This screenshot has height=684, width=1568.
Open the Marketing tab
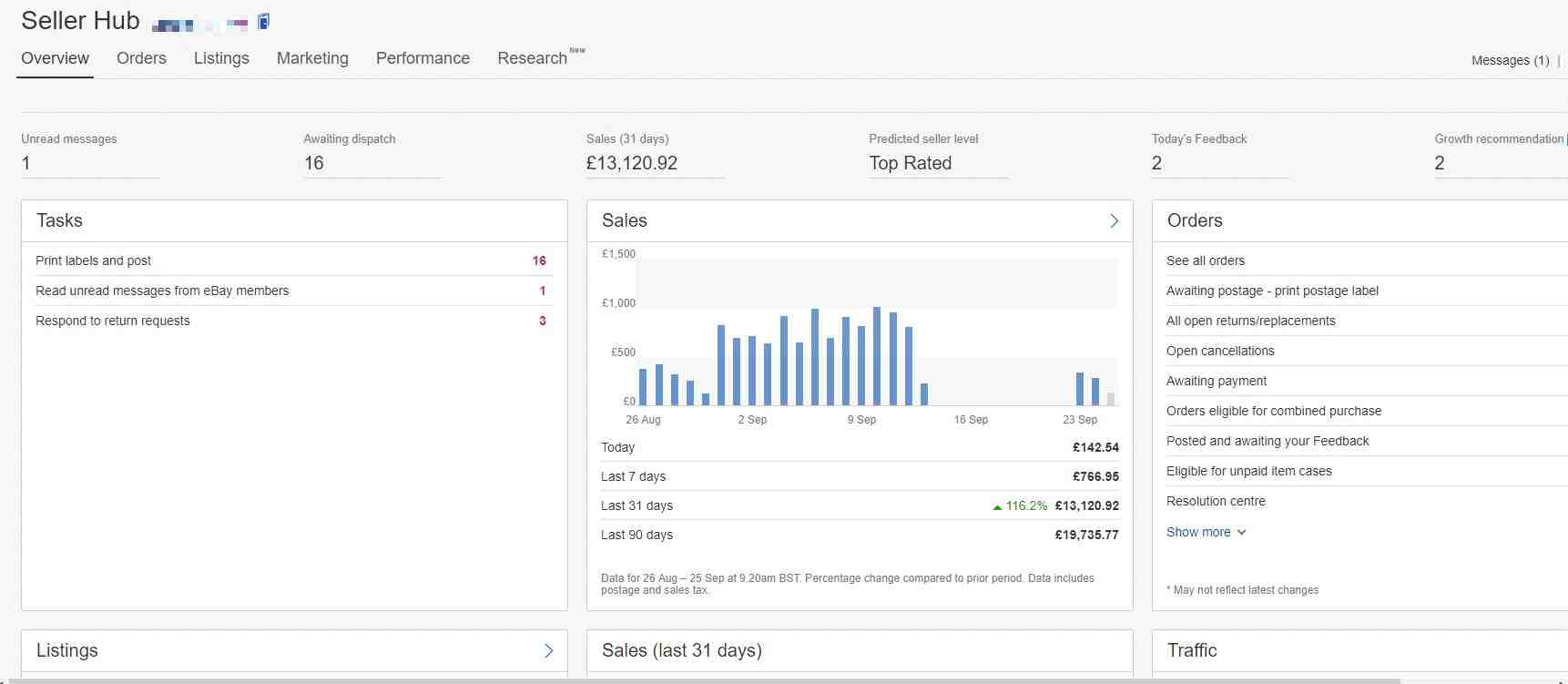point(312,58)
